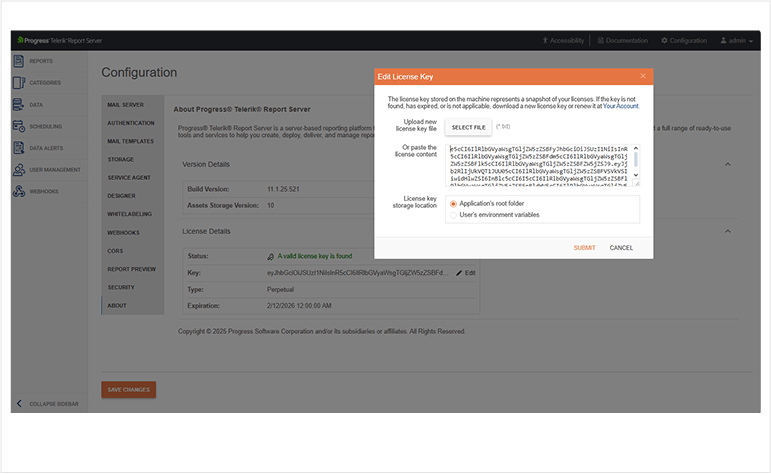Click the admin user icon

point(723,40)
